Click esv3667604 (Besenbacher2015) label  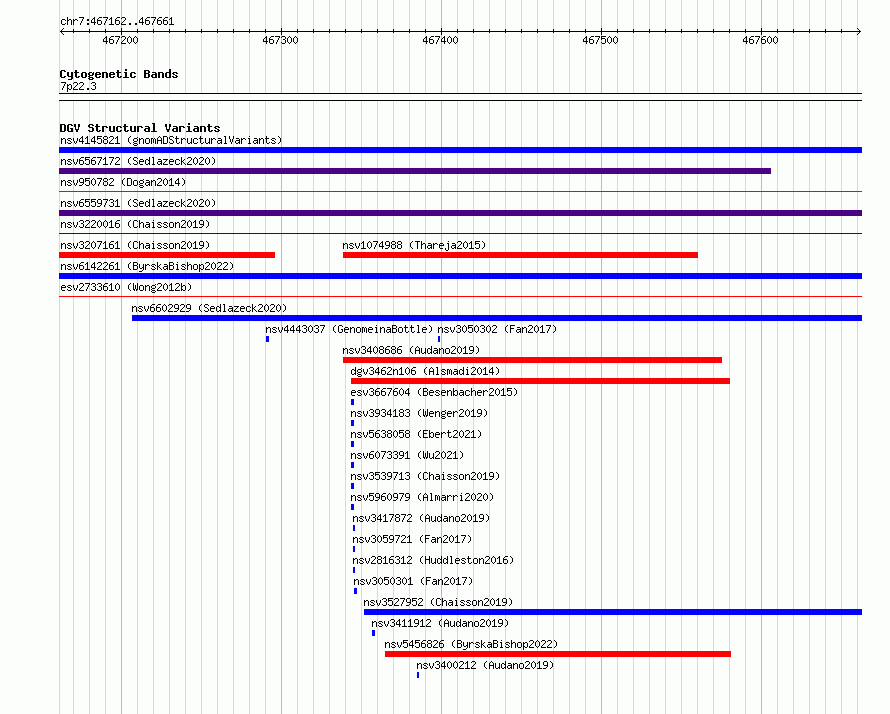[434, 392]
